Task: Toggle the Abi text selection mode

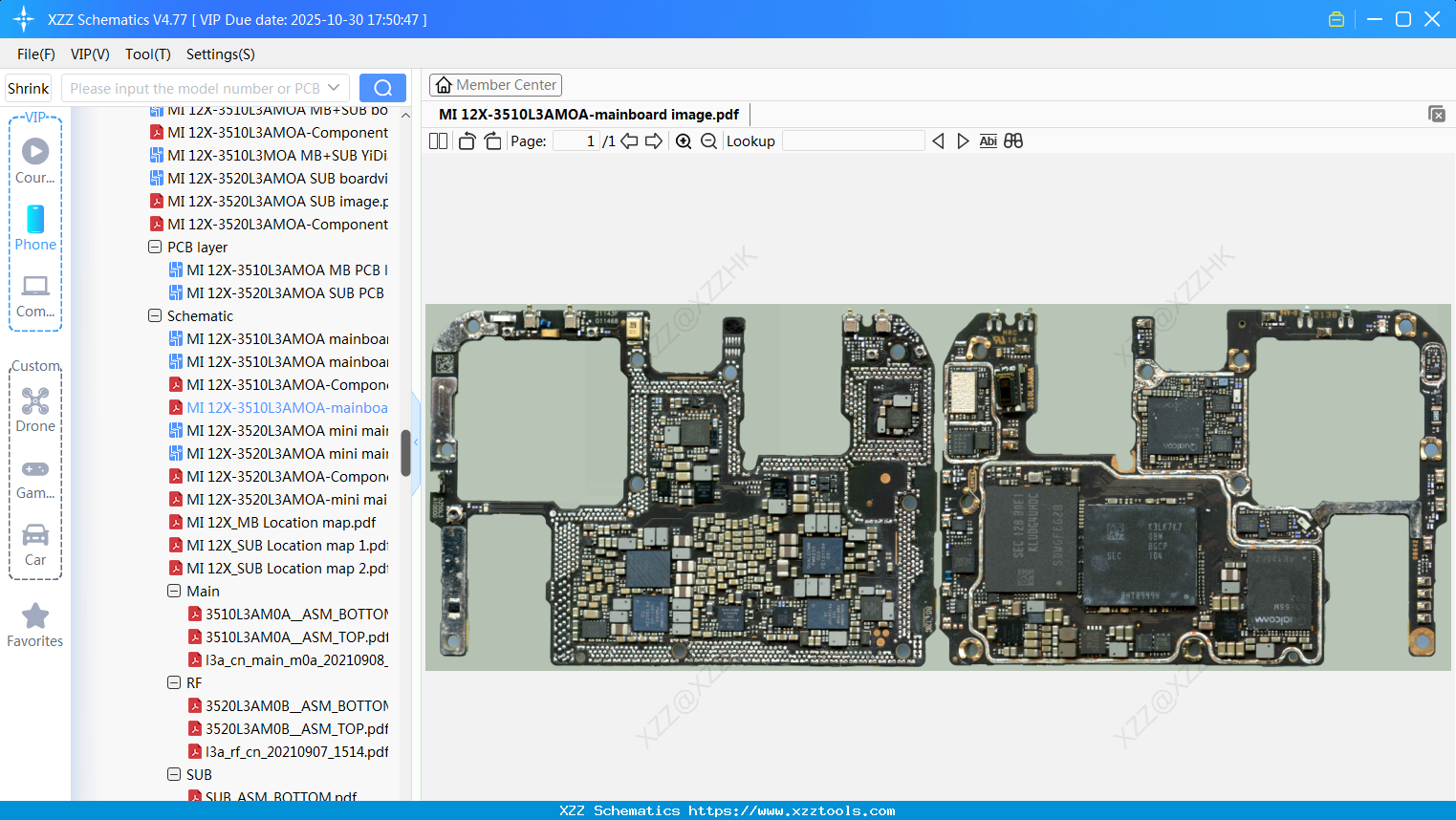Action: click(988, 140)
